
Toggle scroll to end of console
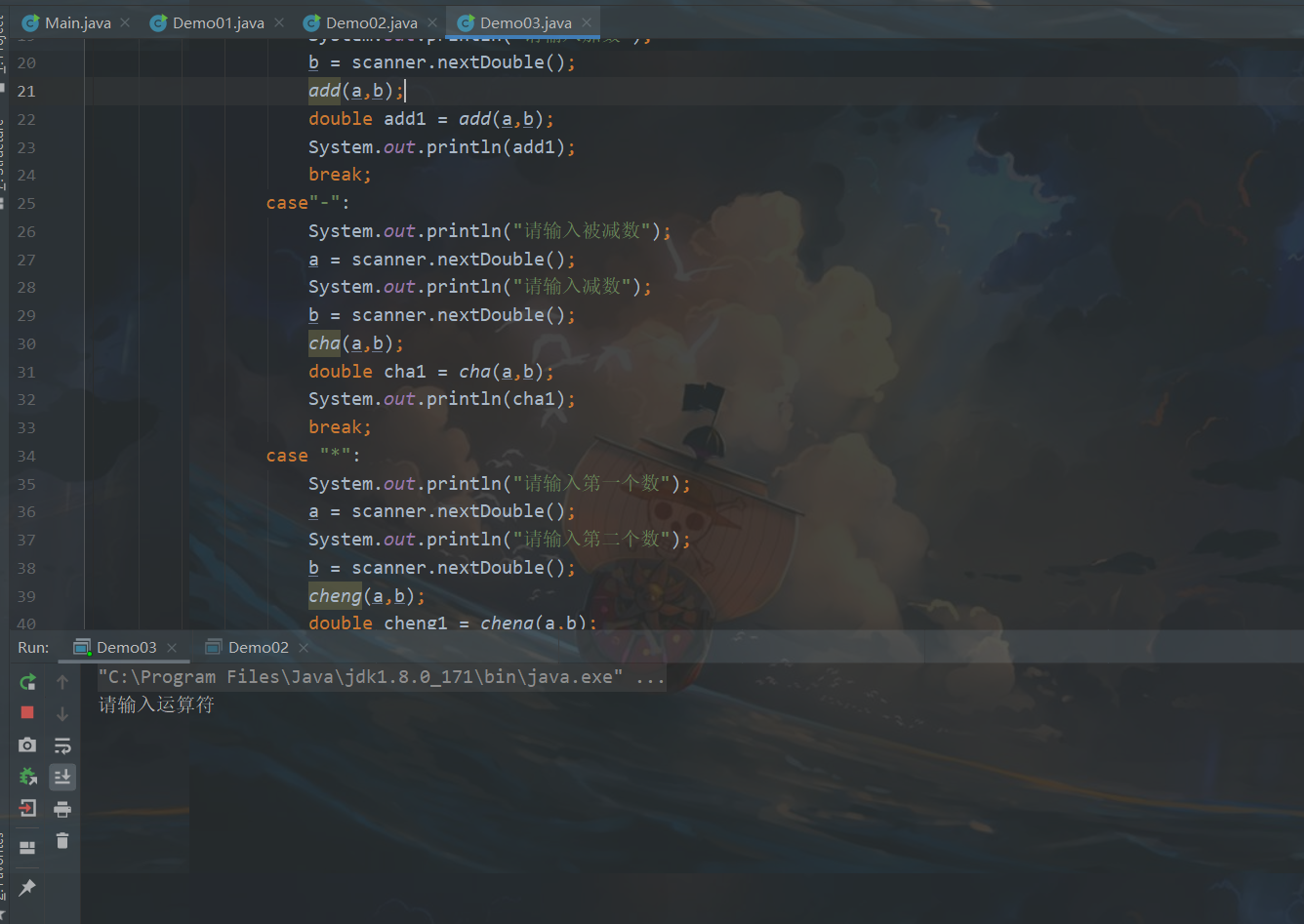click(62, 777)
